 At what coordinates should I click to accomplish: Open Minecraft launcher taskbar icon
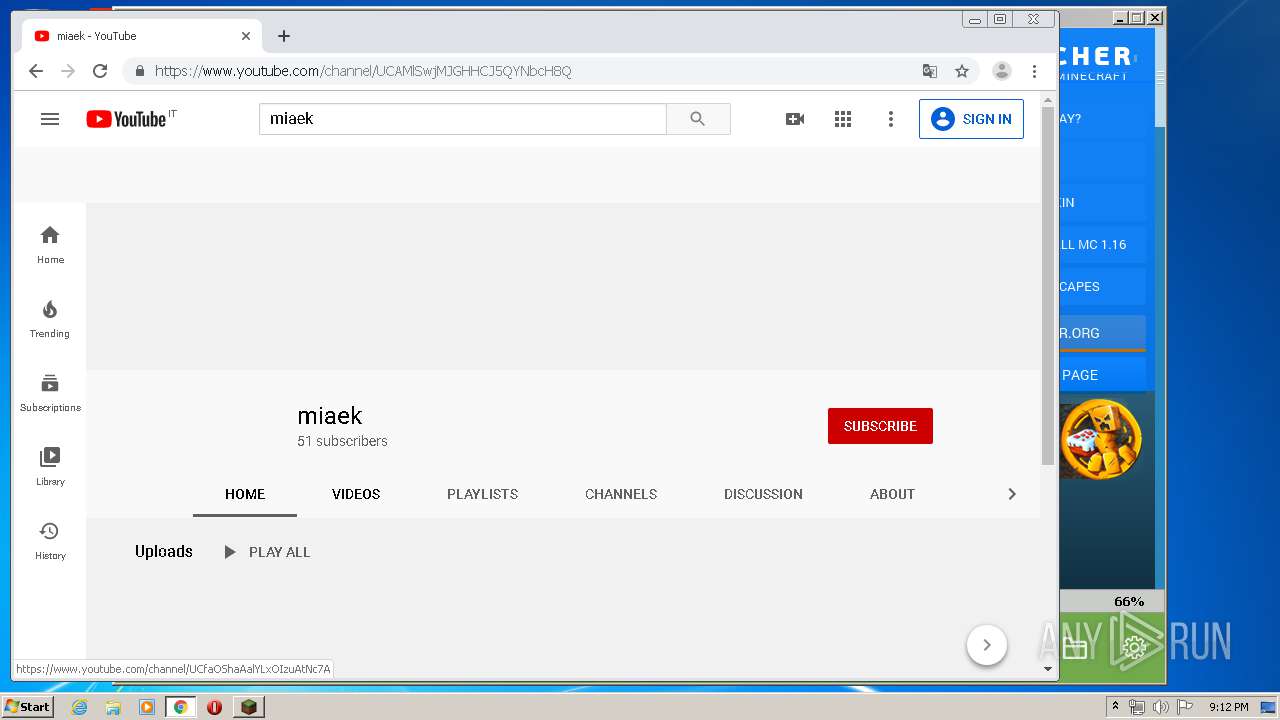point(249,707)
